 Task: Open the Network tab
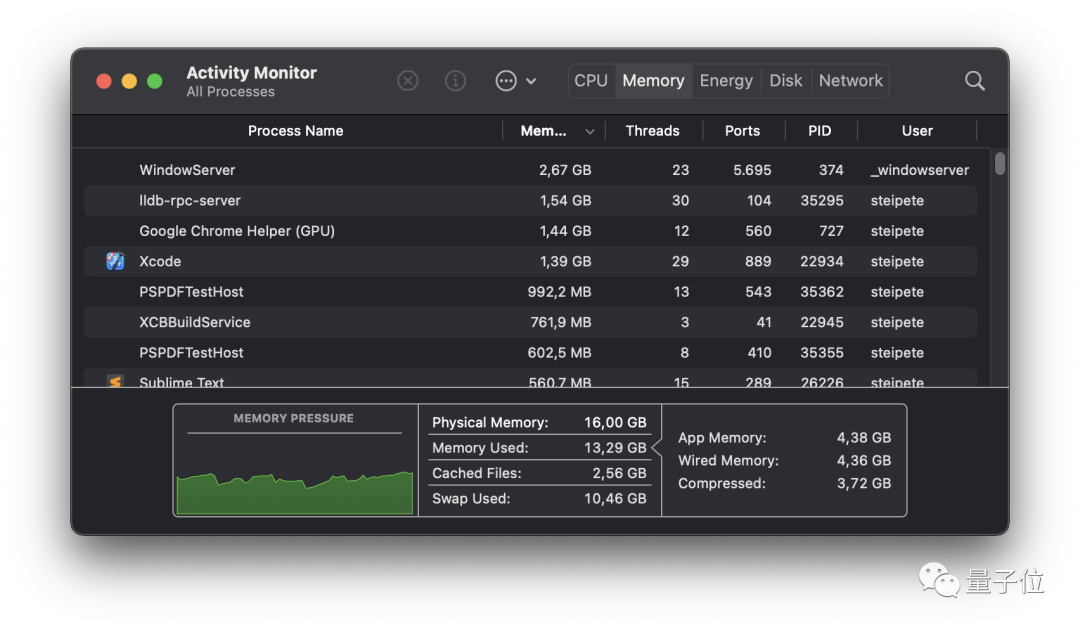pos(851,81)
